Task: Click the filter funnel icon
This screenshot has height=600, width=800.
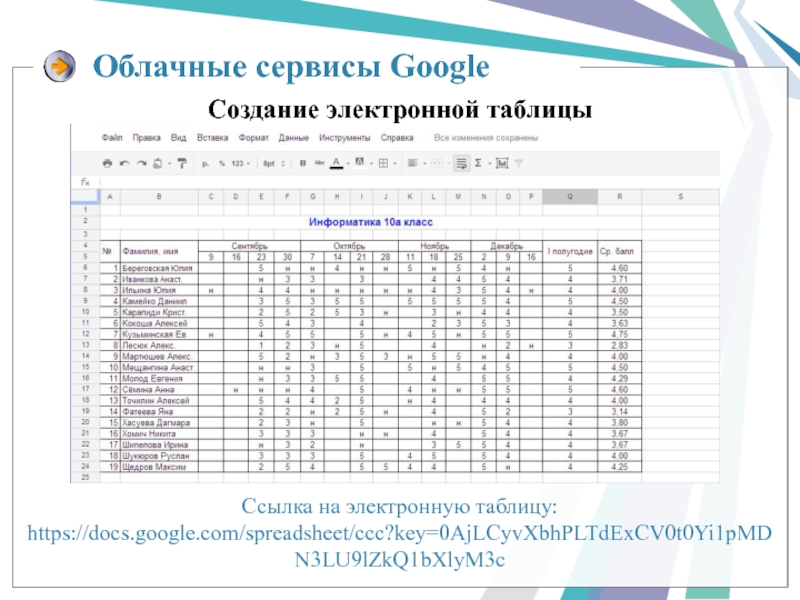Action: click(518, 163)
